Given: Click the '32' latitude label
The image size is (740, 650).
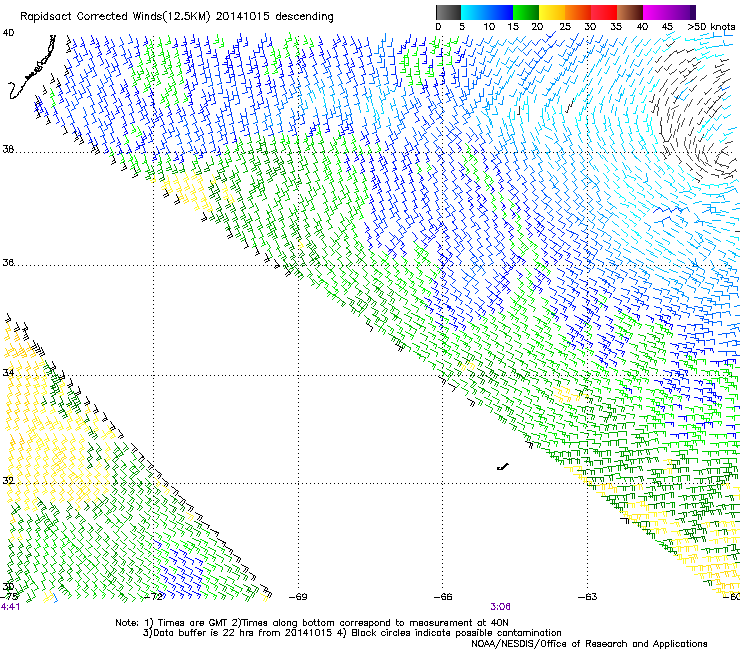Looking at the screenshot, I should pyautogui.click(x=8, y=481).
